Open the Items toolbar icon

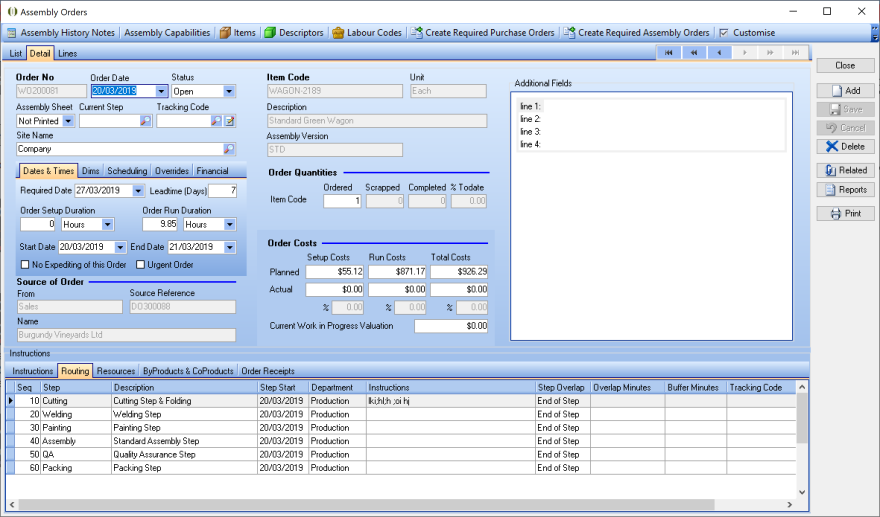click(x=225, y=33)
